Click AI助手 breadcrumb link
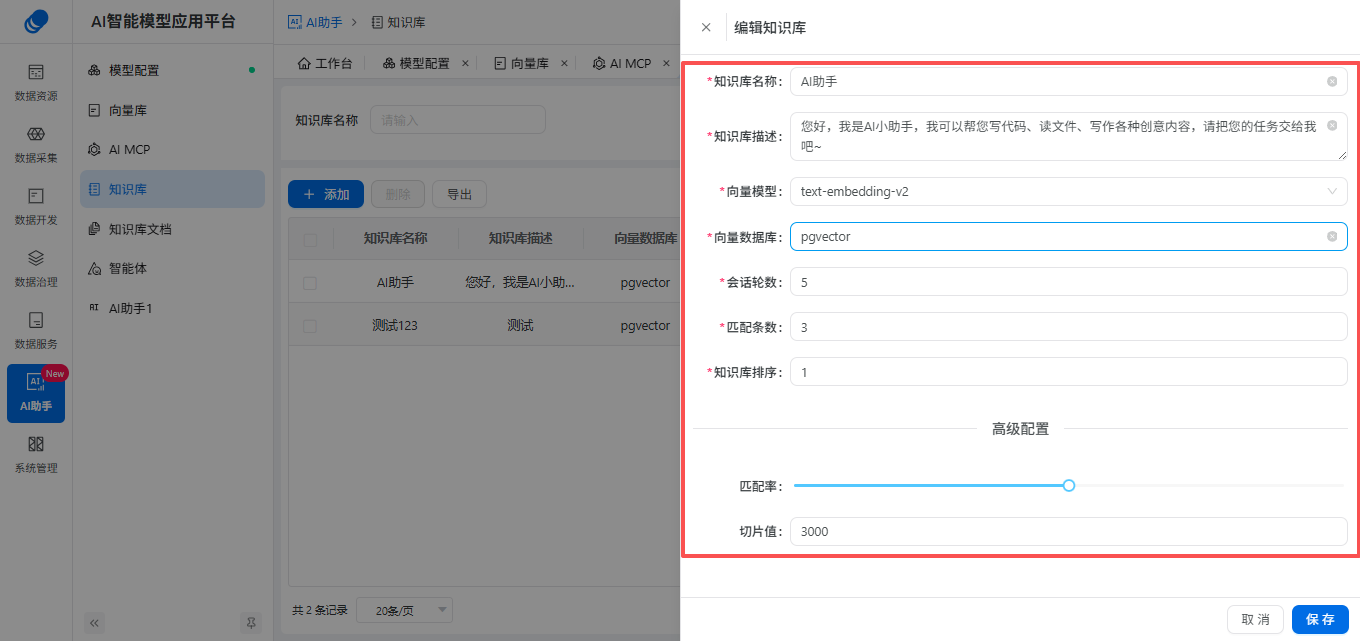Image resolution: width=1360 pixels, height=641 pixels. (x=315, y=21)
